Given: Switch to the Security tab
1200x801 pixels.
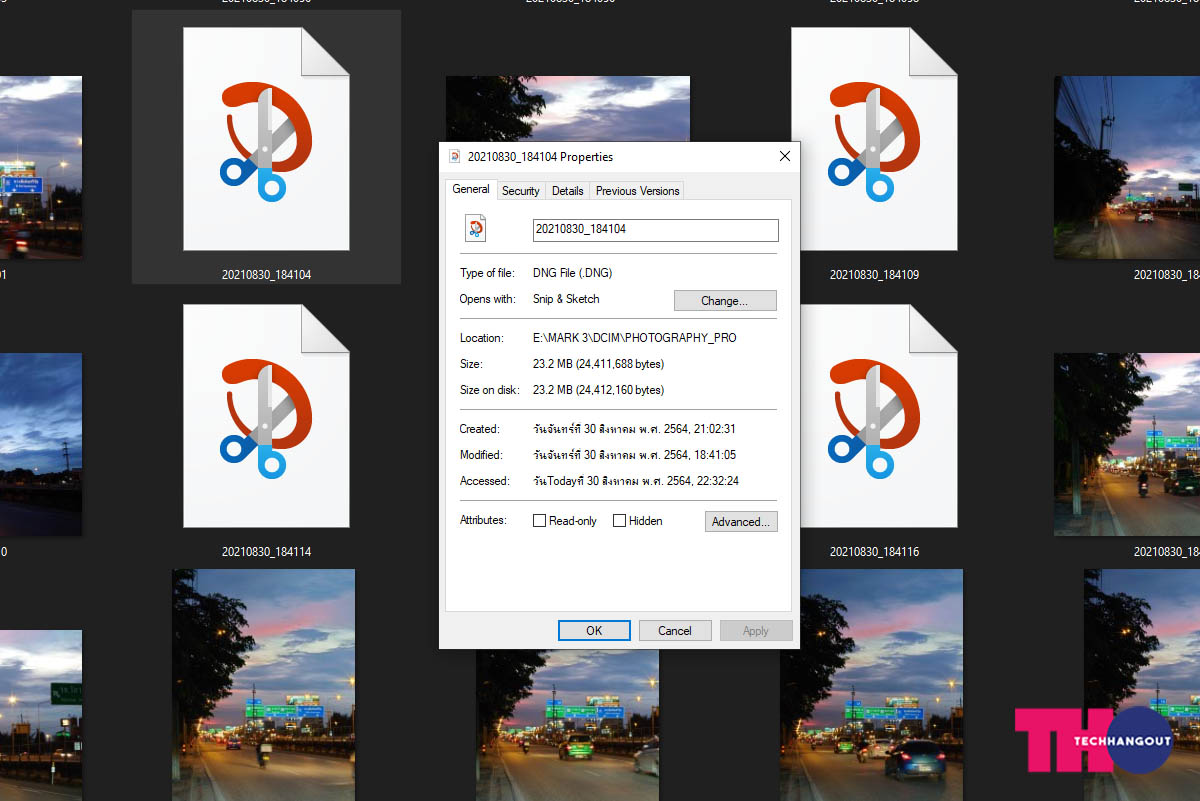Looking at the screenshot, I should point(521,191).
